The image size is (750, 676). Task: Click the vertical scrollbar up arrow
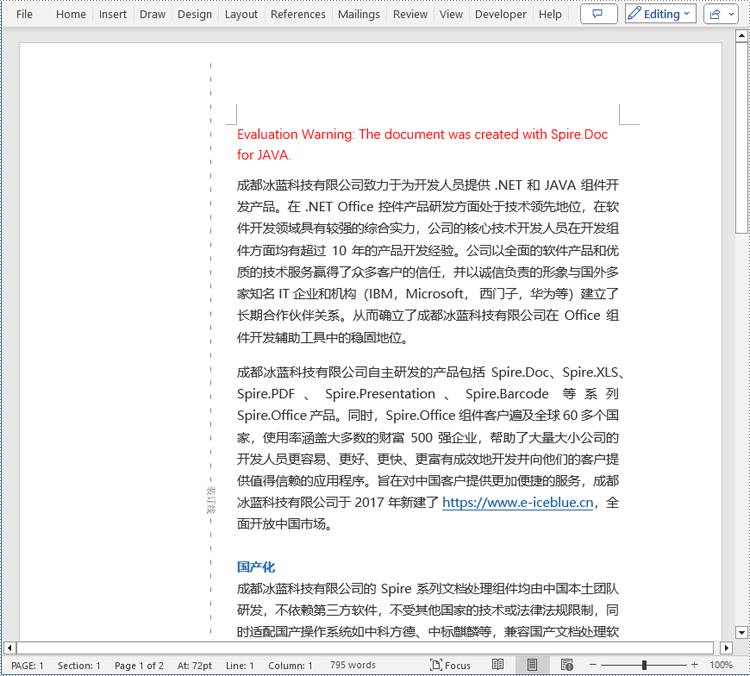tap(741, 35)
